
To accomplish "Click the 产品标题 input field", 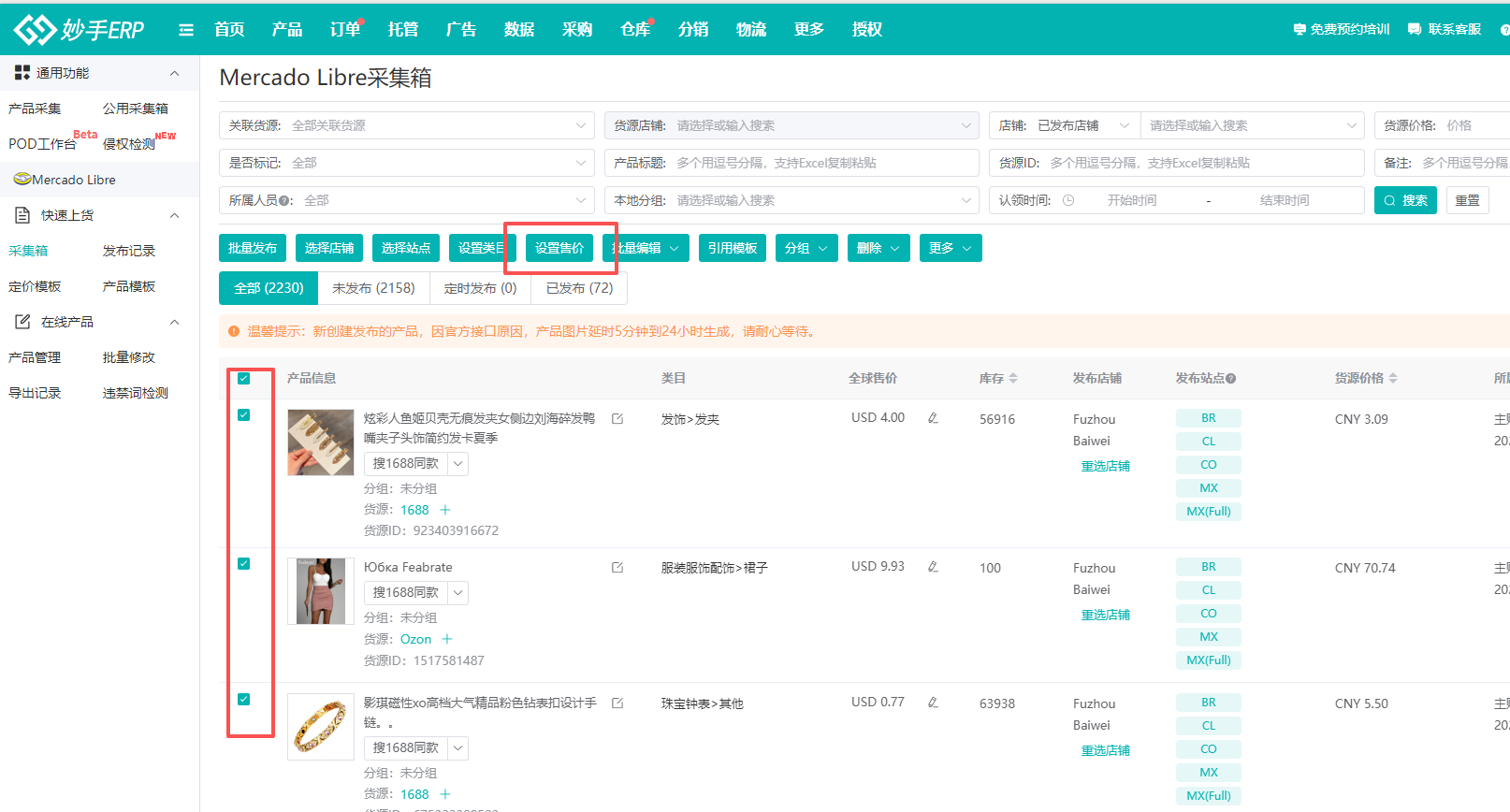I will 823,163.
